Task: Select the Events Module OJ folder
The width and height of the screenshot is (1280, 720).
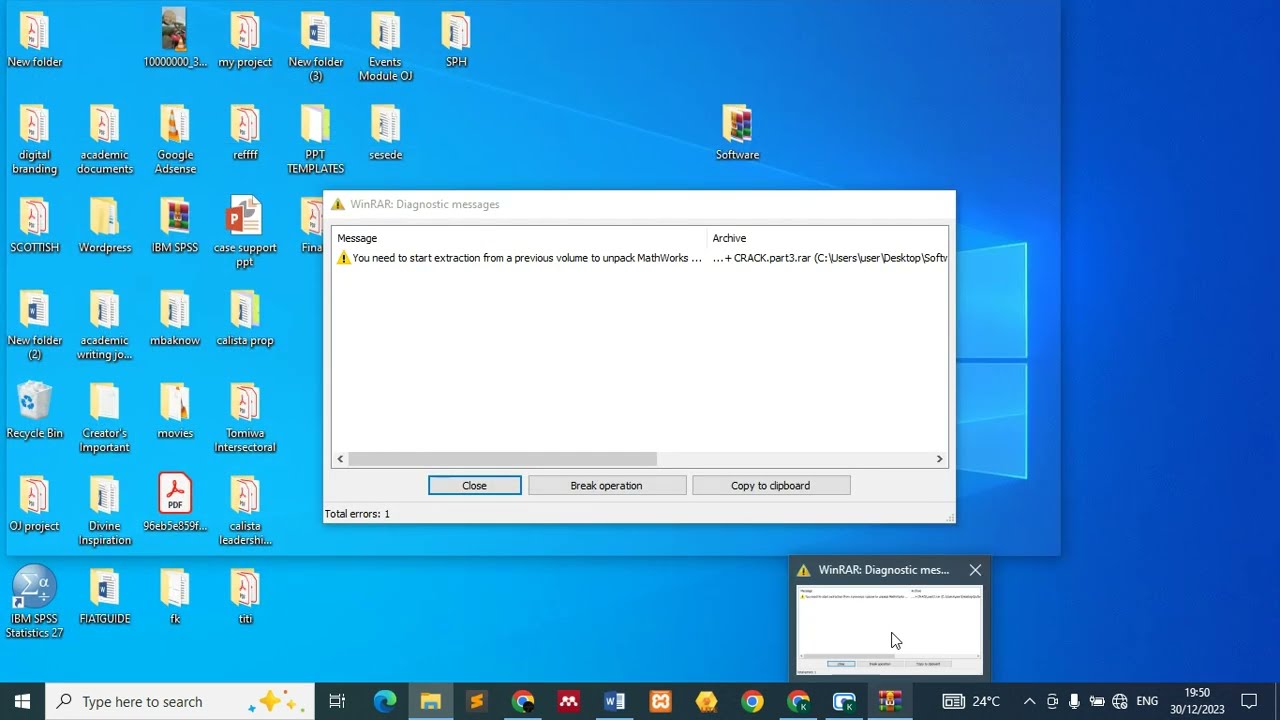Action: [385, 47]
